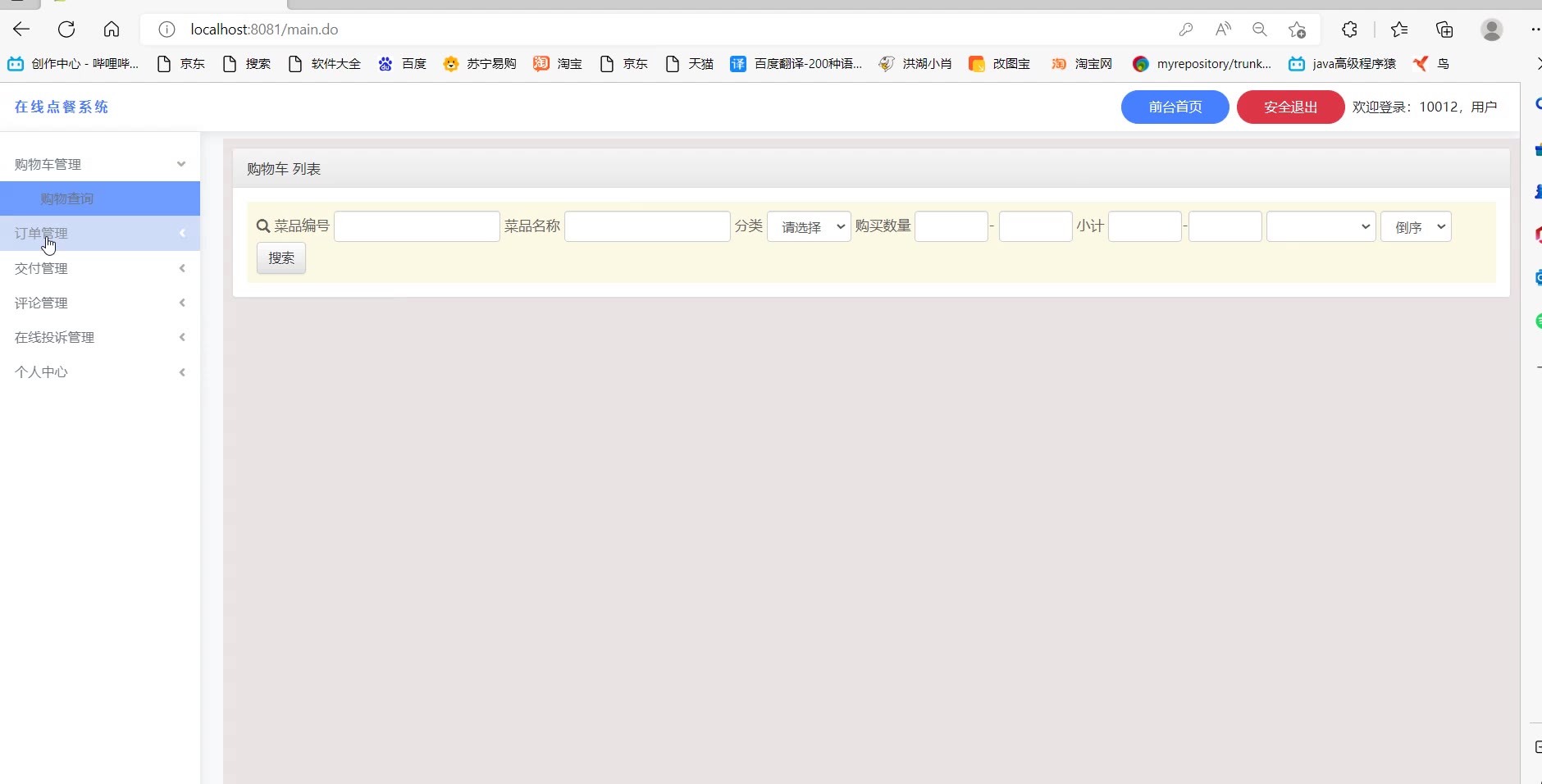Click the 在线点餐系统 title link
This screenshot has width=1542, height=784.
(x=62, y=107)
